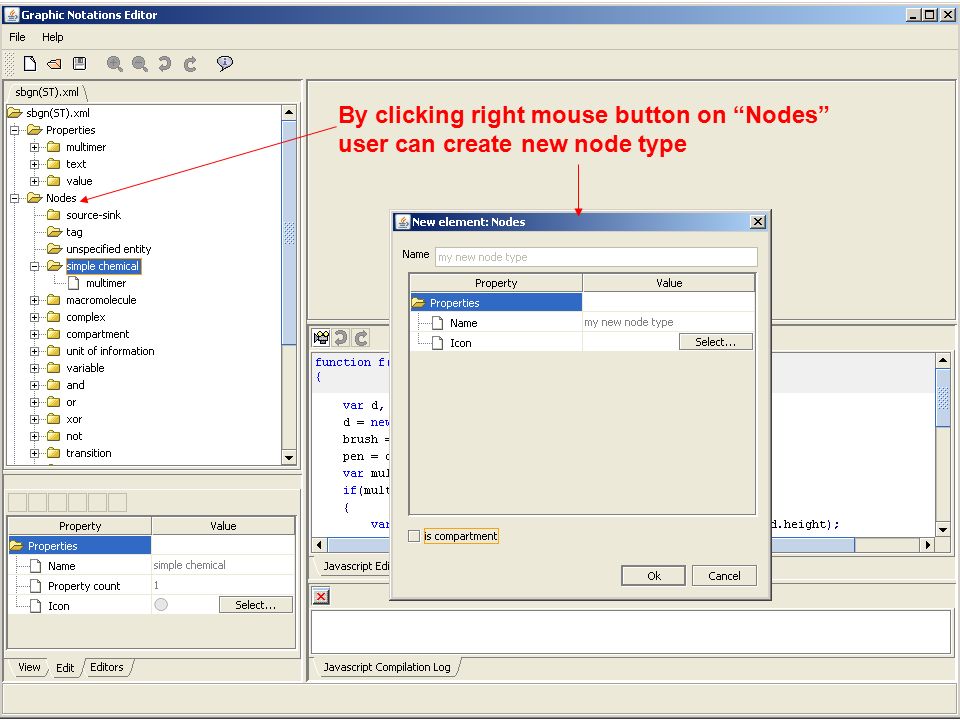Click the document icon of multimer under simple chemical

(73, 283)
